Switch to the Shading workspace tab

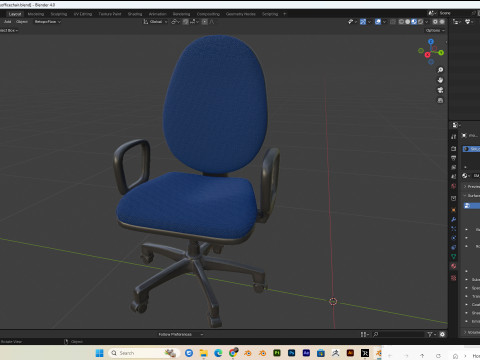point(135,14)
